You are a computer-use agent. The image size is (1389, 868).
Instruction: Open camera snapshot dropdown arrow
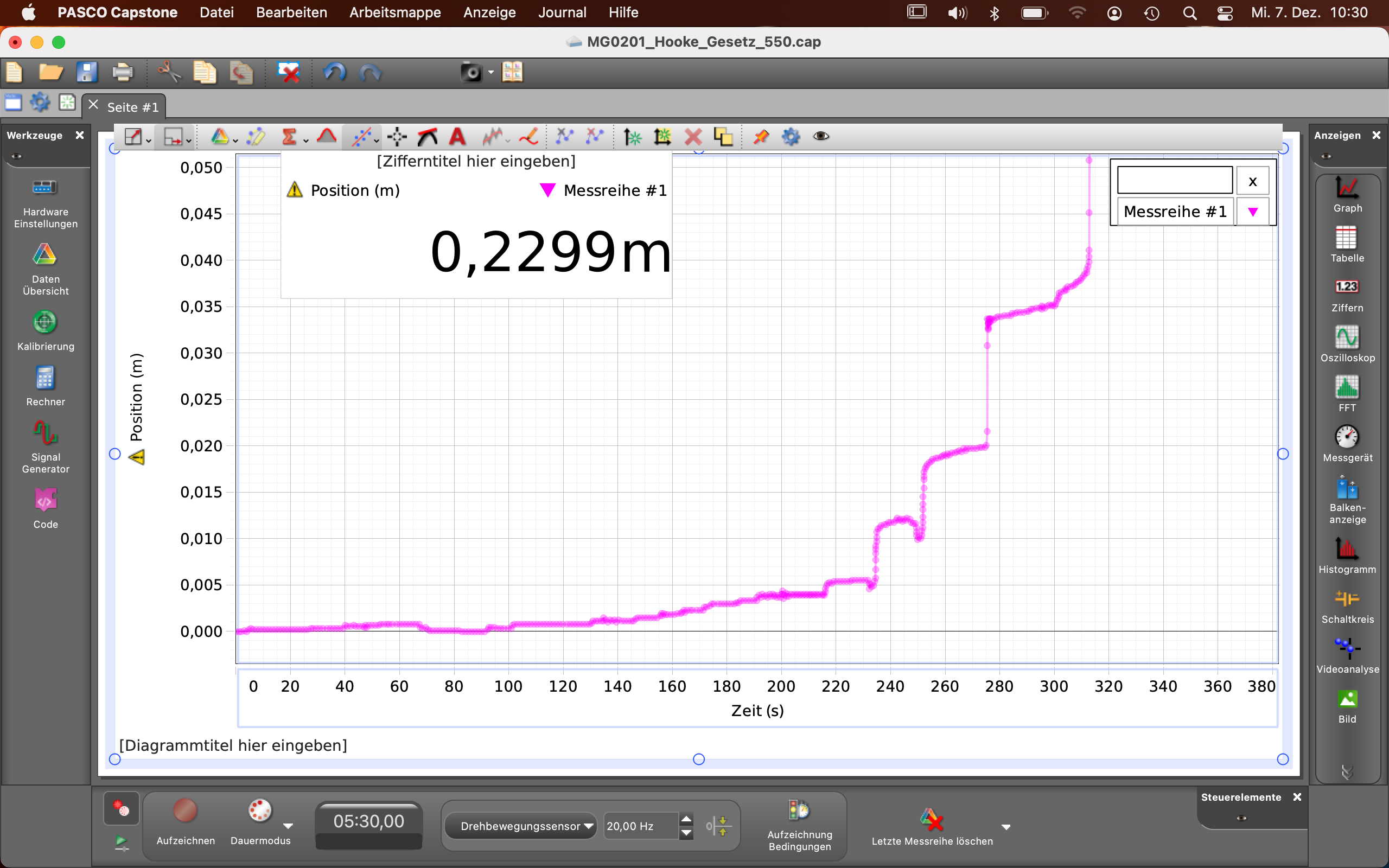(490, 72)
